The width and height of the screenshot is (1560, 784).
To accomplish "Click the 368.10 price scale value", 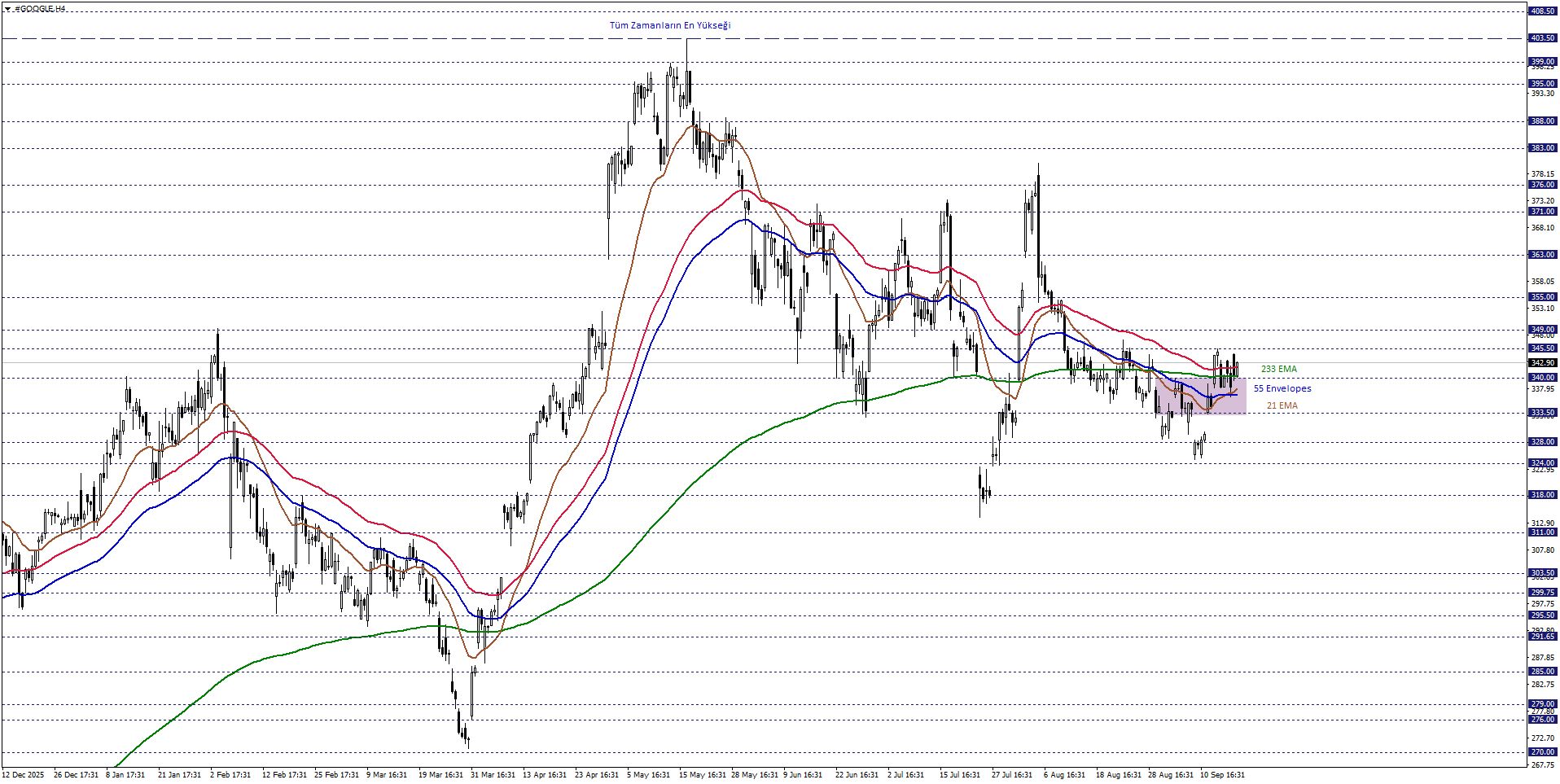I will 1543,228.
